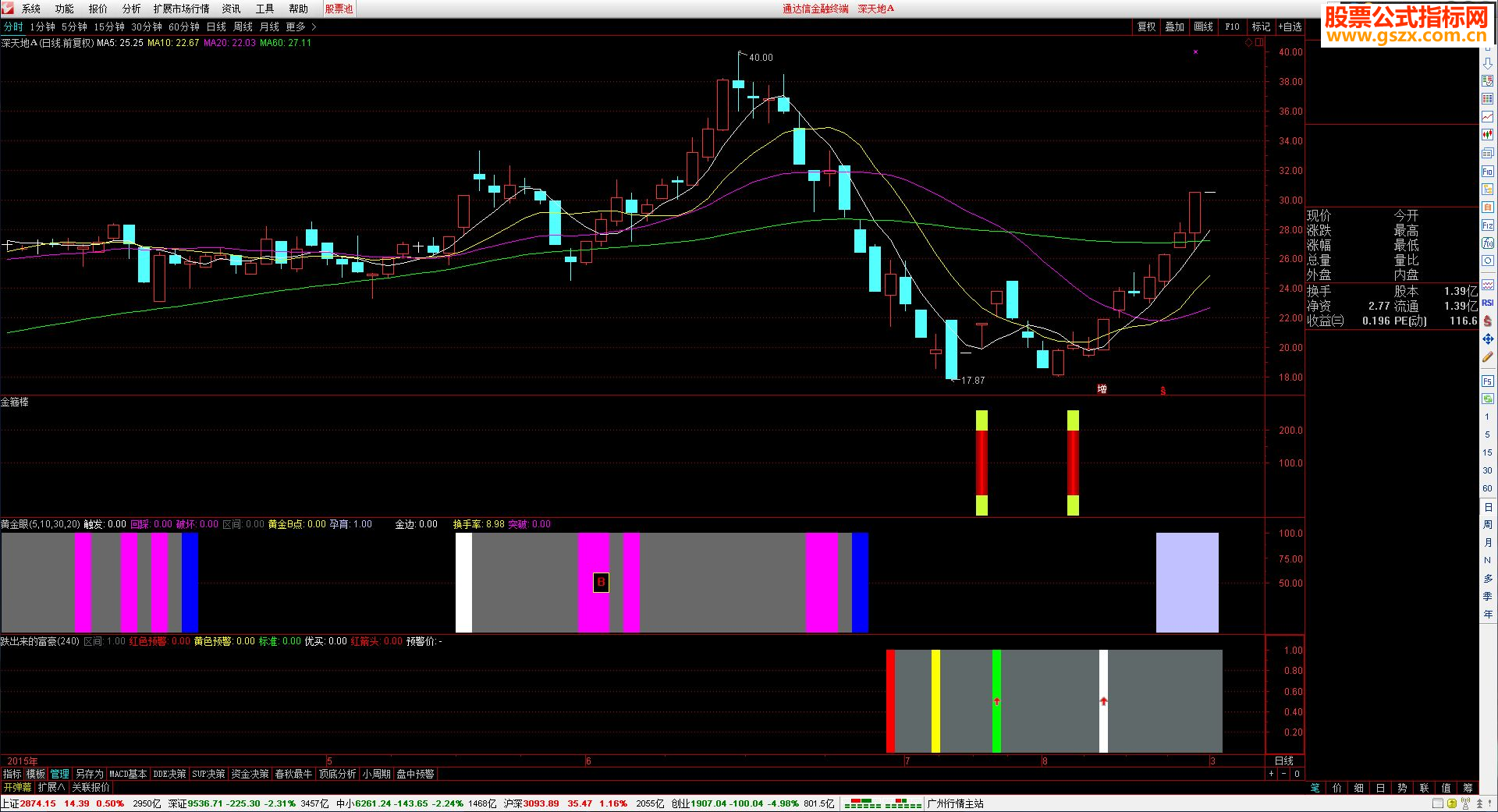Select the 月 period in right sidebar
Screen dimensions: 1498x812
1488,542
